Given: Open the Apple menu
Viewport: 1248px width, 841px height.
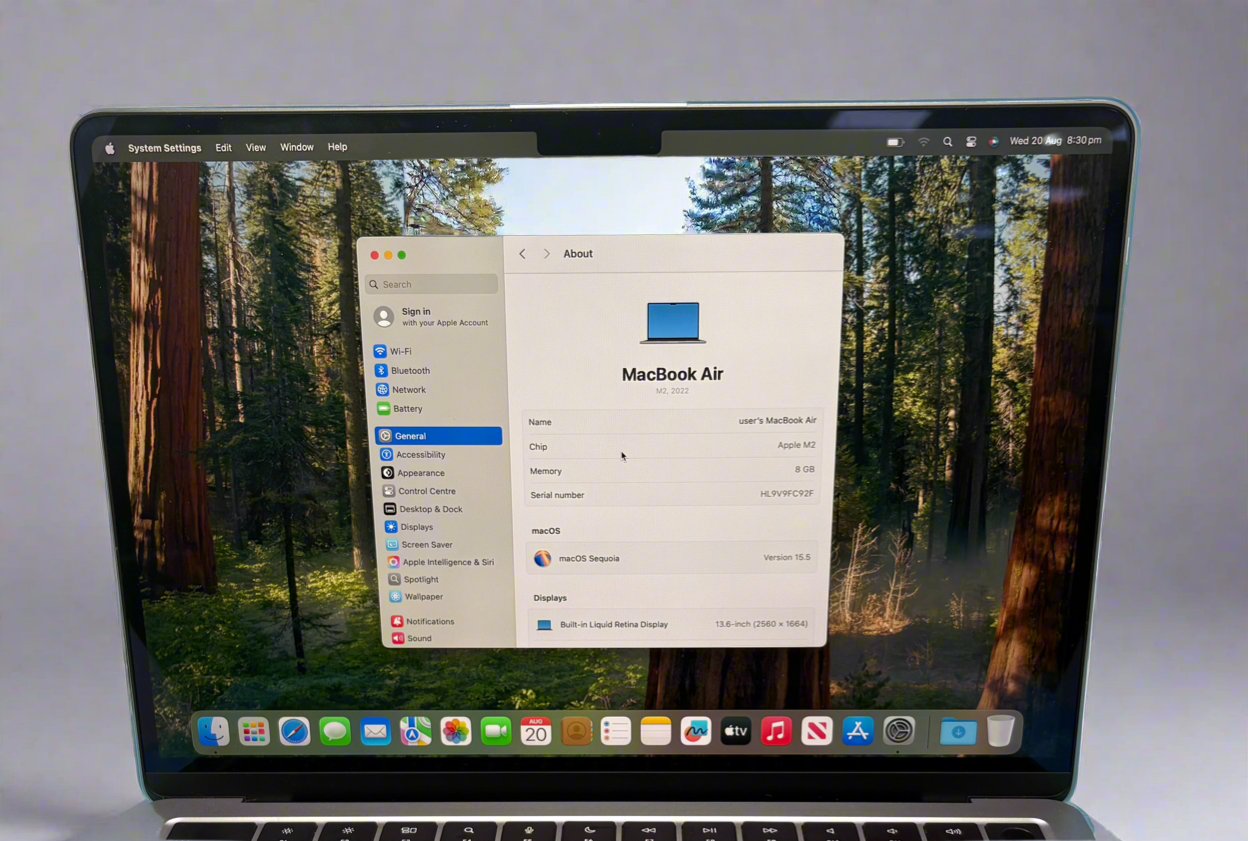Looking at the screenshot, I should point(110,148).
